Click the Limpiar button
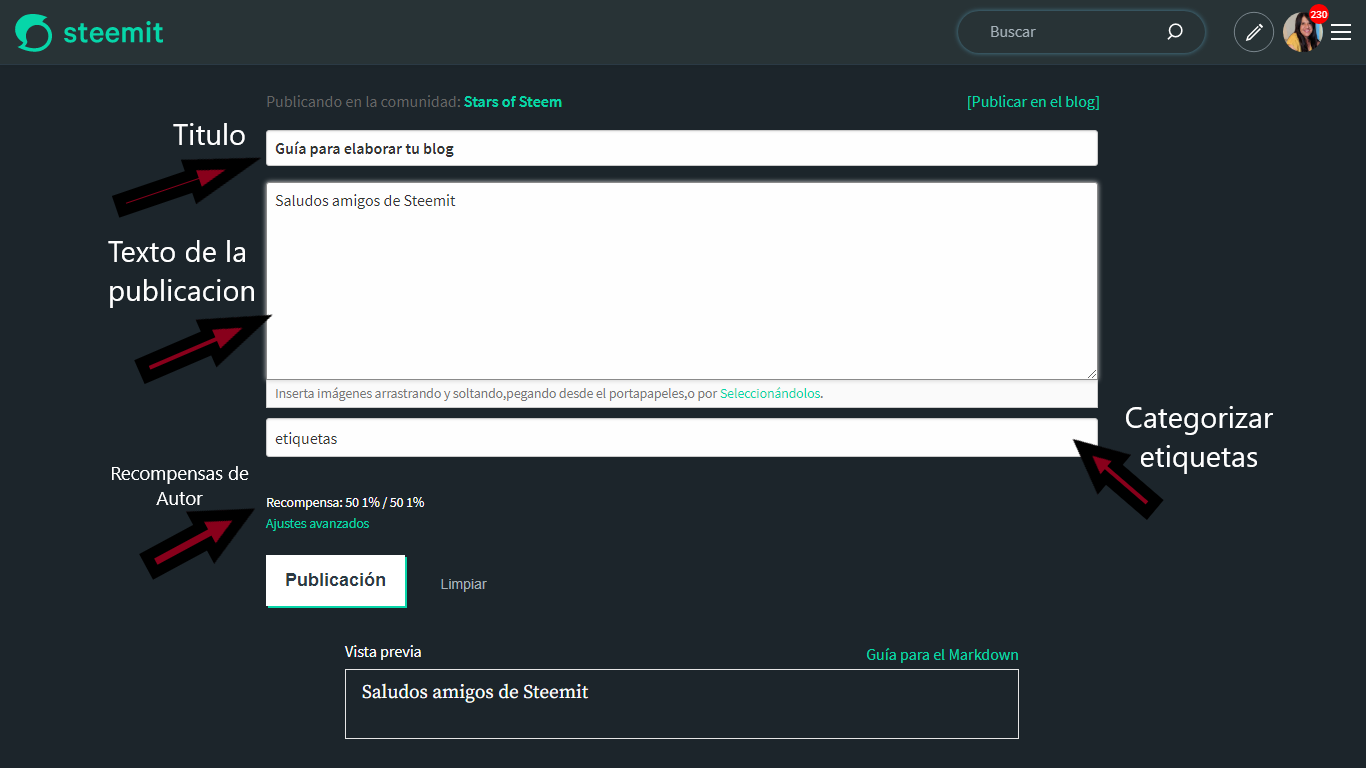This screenshot has height=768, width=1366. click(x=464, y=584)
